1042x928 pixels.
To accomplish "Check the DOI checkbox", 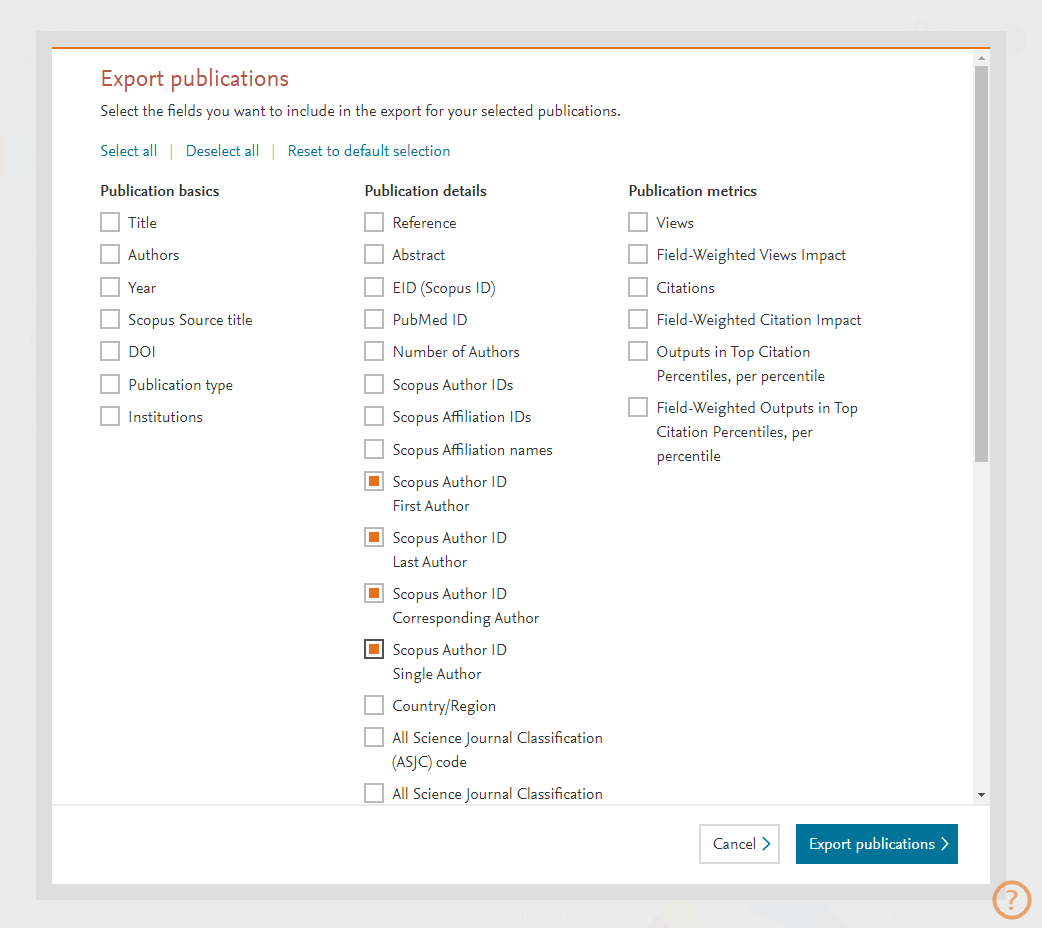I will pos(110,351).
